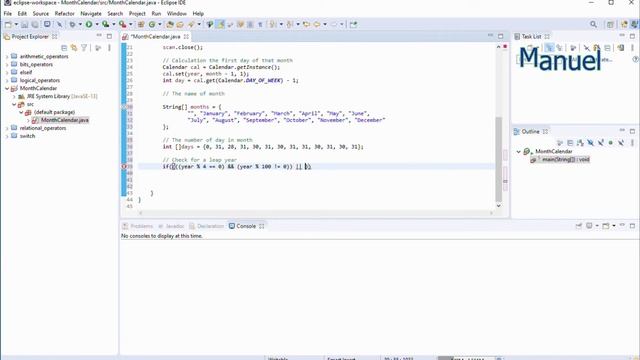Select the relational_operators project

click(43, 128)
